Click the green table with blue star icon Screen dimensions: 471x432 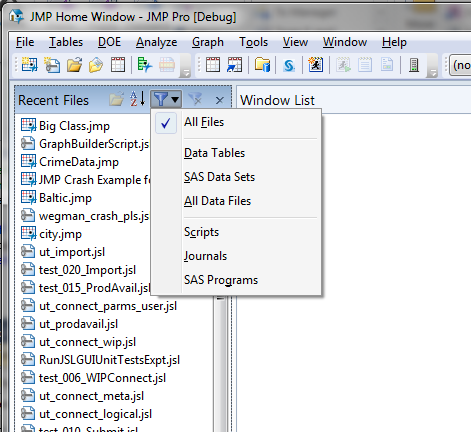click(145, 65)
